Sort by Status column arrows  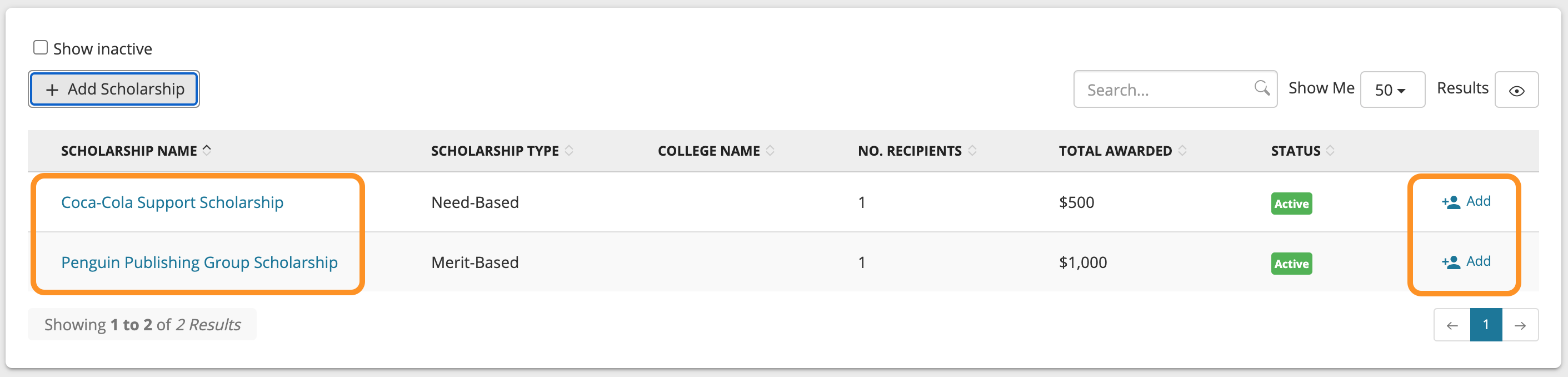[x=1330, y=151]
